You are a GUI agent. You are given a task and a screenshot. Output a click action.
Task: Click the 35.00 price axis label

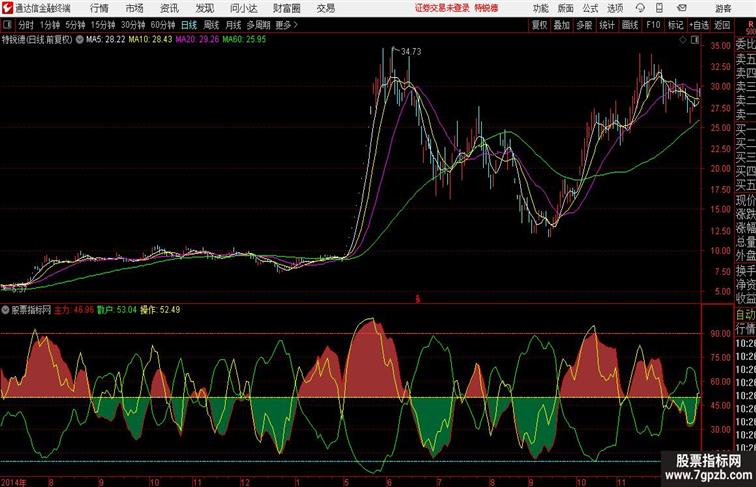pyautogui.click(x=720, y=46)
